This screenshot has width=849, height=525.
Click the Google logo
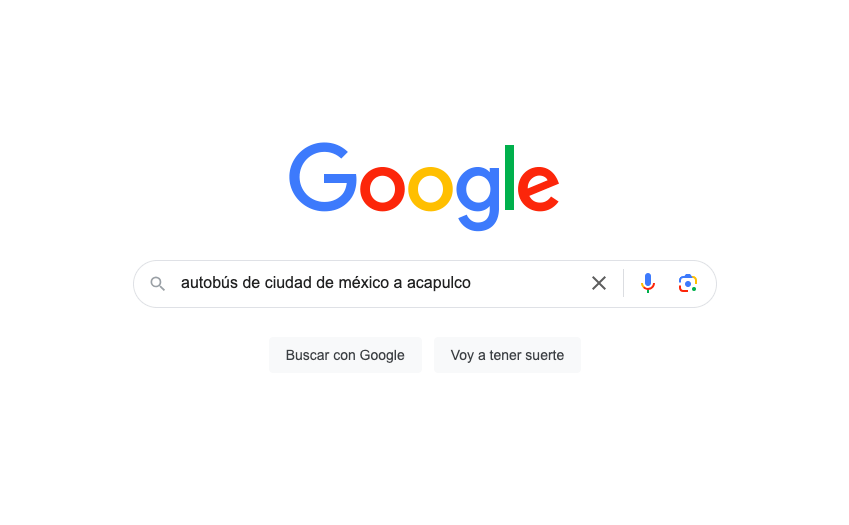424,186
